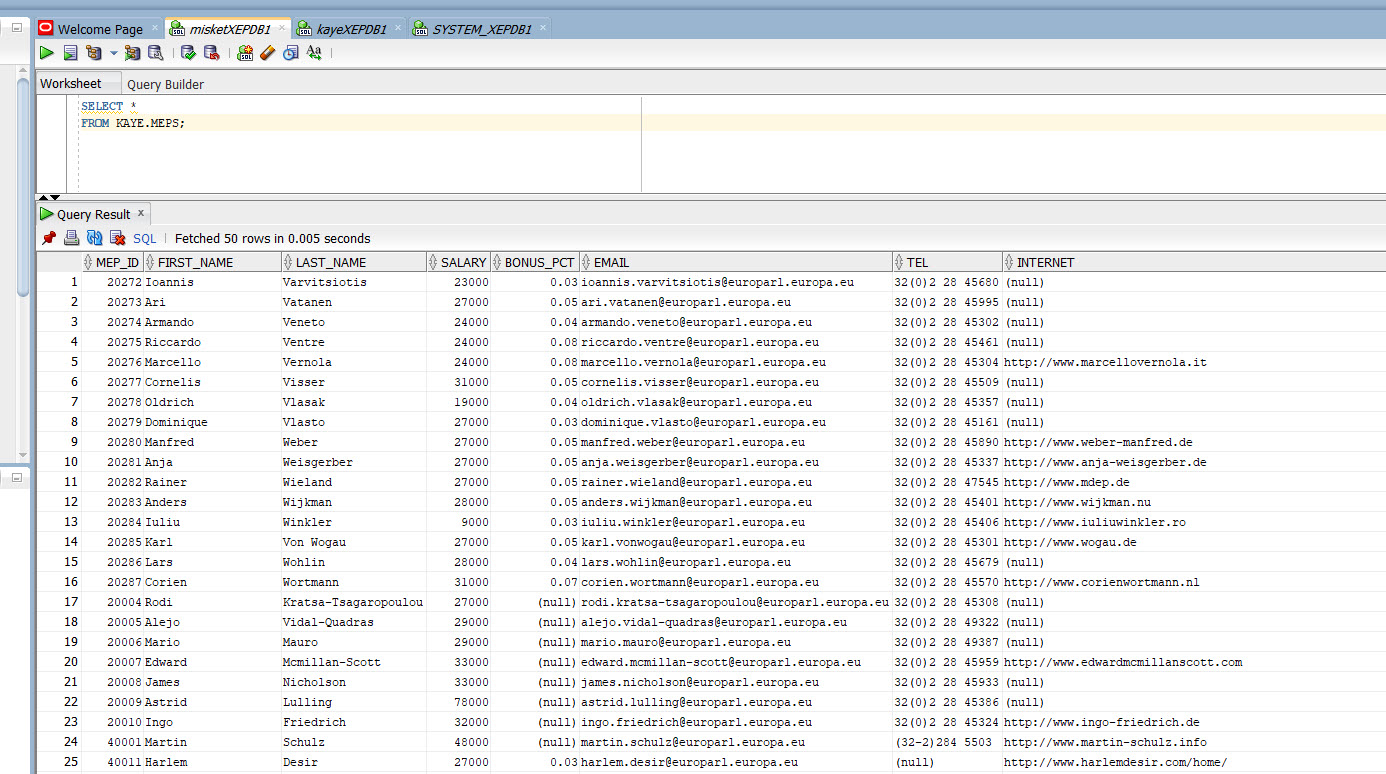
Task: Click the To Upper/Lower/InitCap icon
Action: point(314,53)
